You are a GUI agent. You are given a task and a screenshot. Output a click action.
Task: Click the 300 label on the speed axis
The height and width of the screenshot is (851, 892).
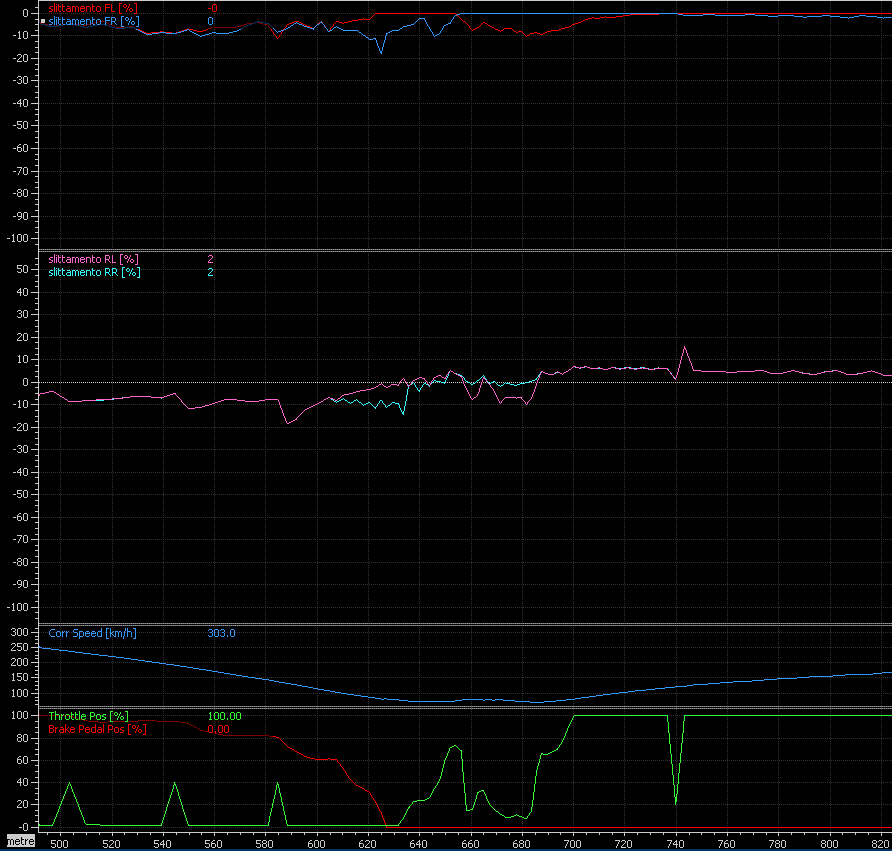point(19,632)
